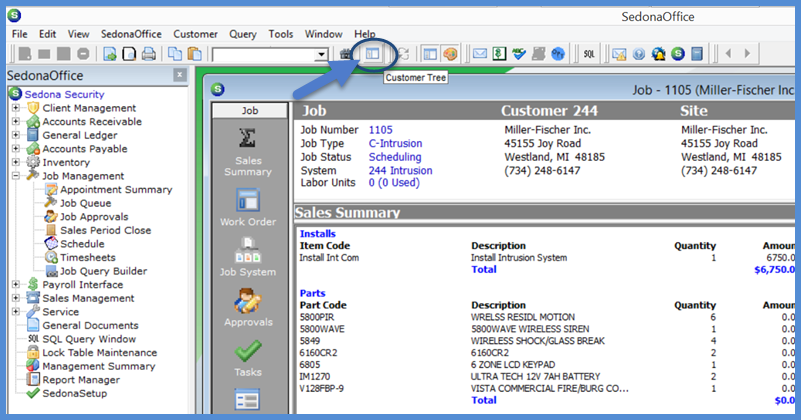Image resolution: width=801 pixels, height=420 pixels.
Task: Click the 244 Intrusion system link
Action: (400, 171)
